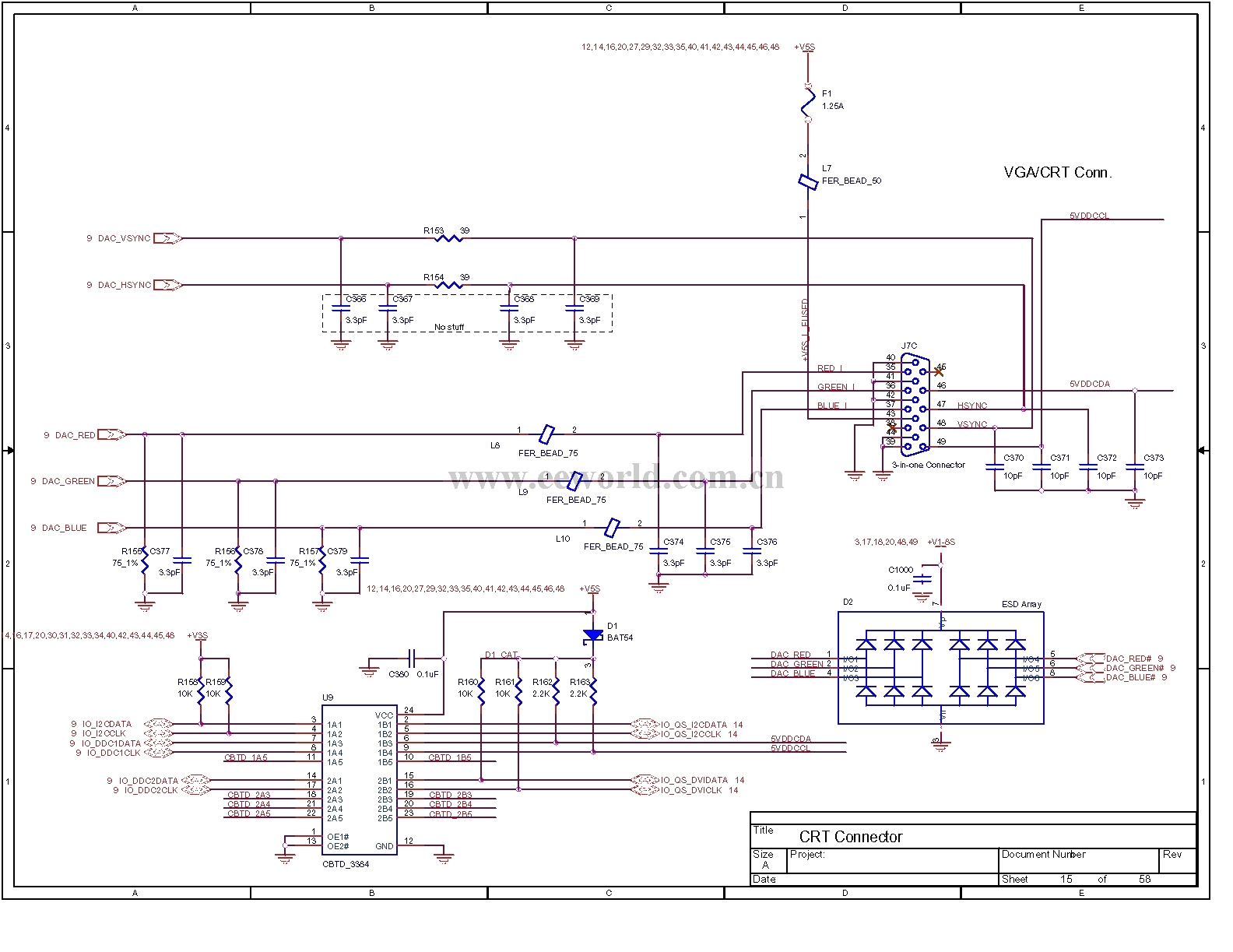Click the 'VSYNC' label at connector pin 48
Viewport: 1233px width, 952px height.
click(972, 424)
